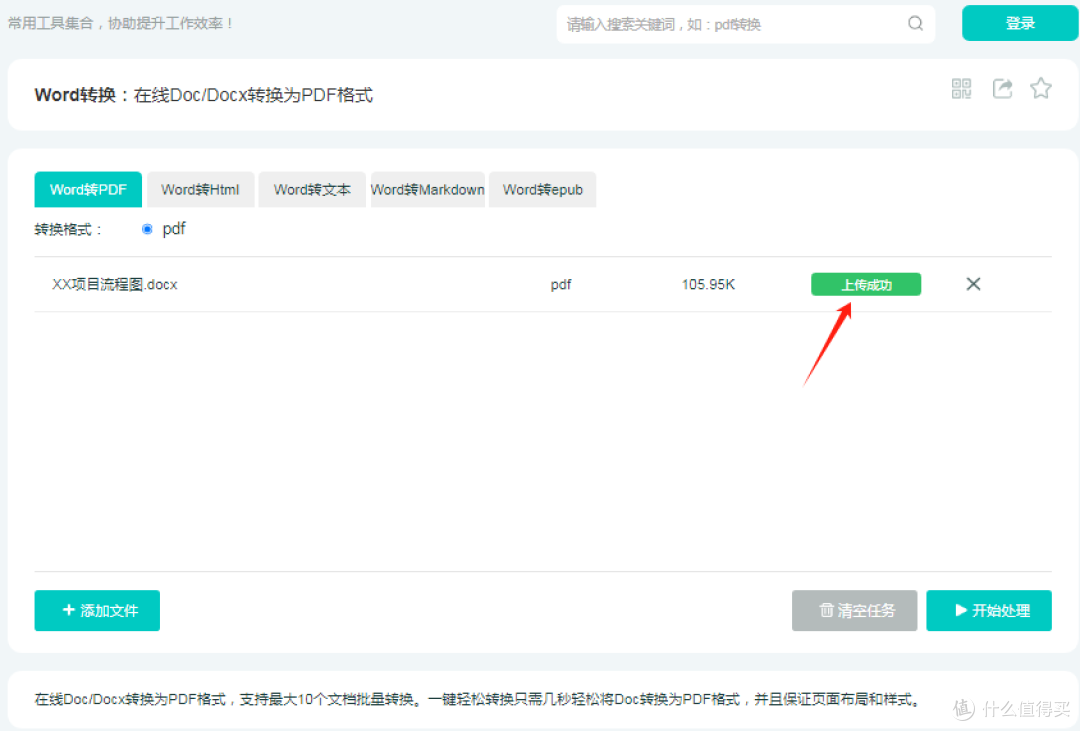Open the Word转文本 tab

[x=312, y=189]
